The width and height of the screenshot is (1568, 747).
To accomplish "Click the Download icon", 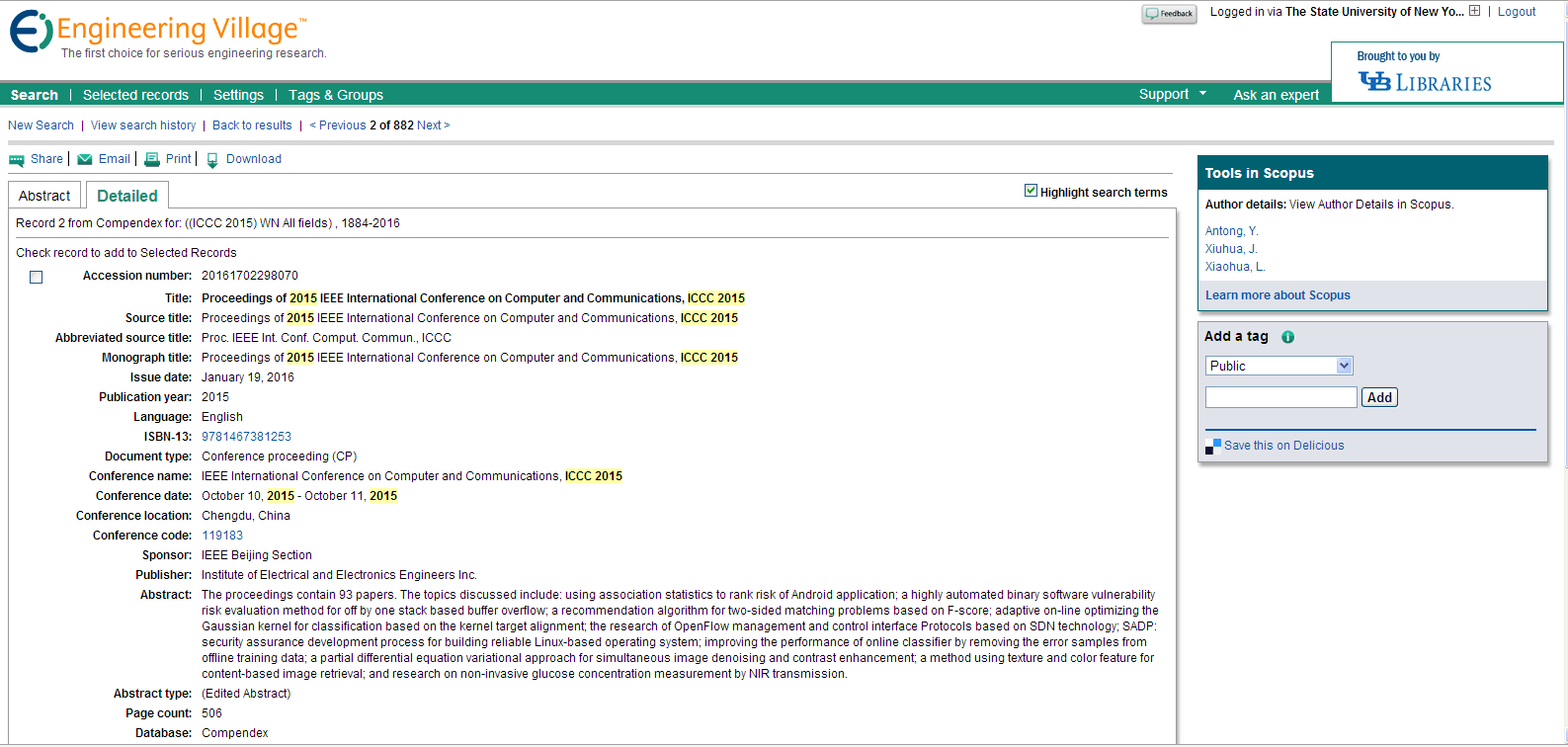I will 212,160.
